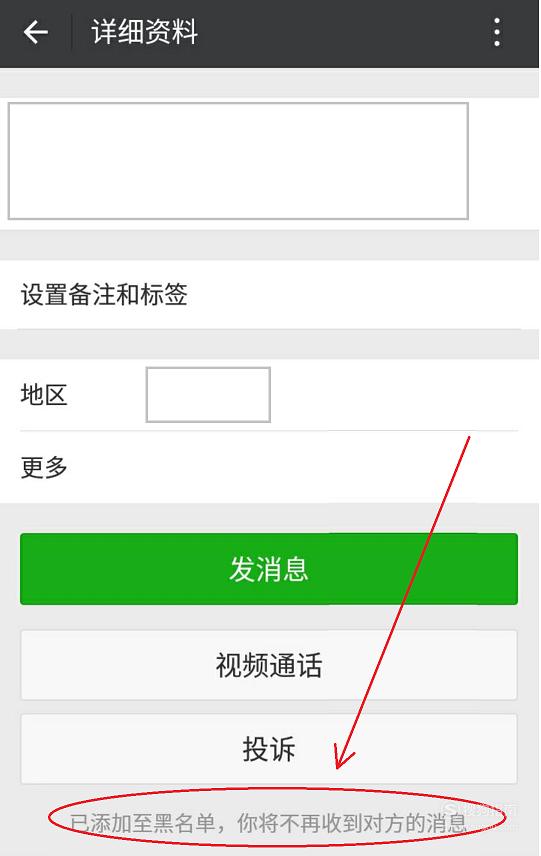Click the 已添加至黑名单 notice text
Screen dimensions: 541x856
pyautogui.click(x=142, y=823)
